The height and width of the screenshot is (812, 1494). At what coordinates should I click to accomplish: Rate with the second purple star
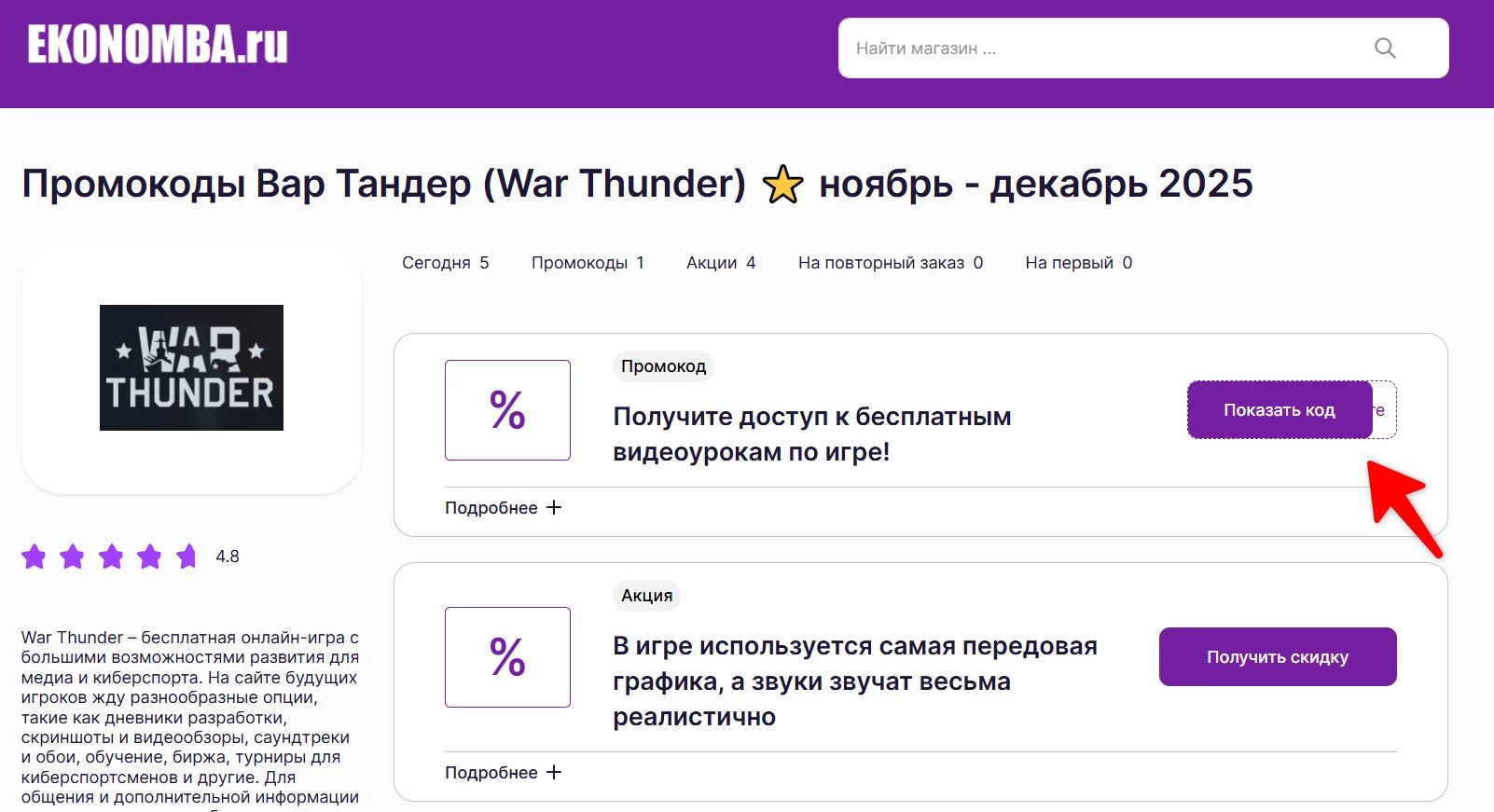pyautogui.click(x=72, y=557)
